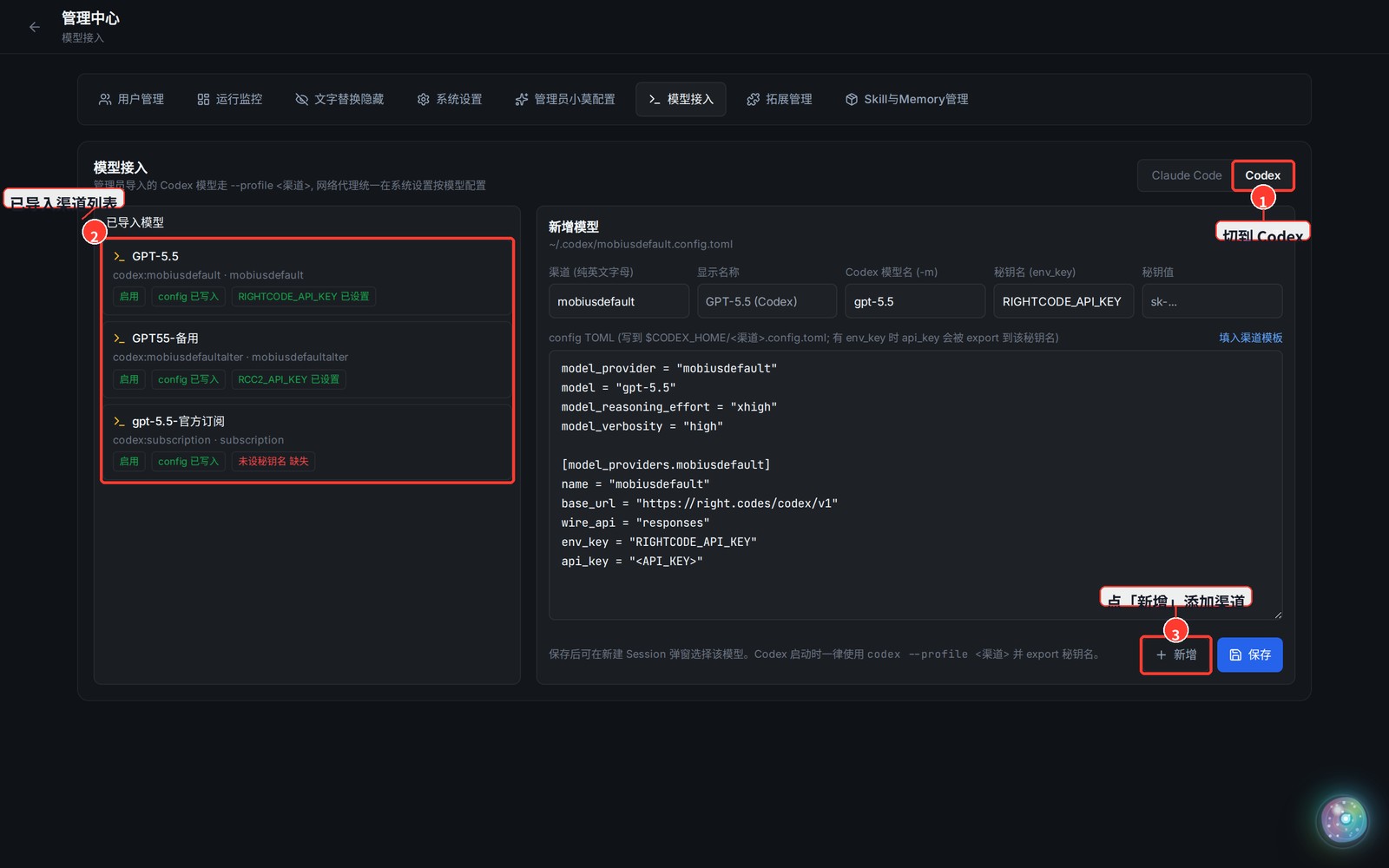Click the 秘钥值 sk- input field
Viewport: 1389px width, 868px height.
(1212, 301)
